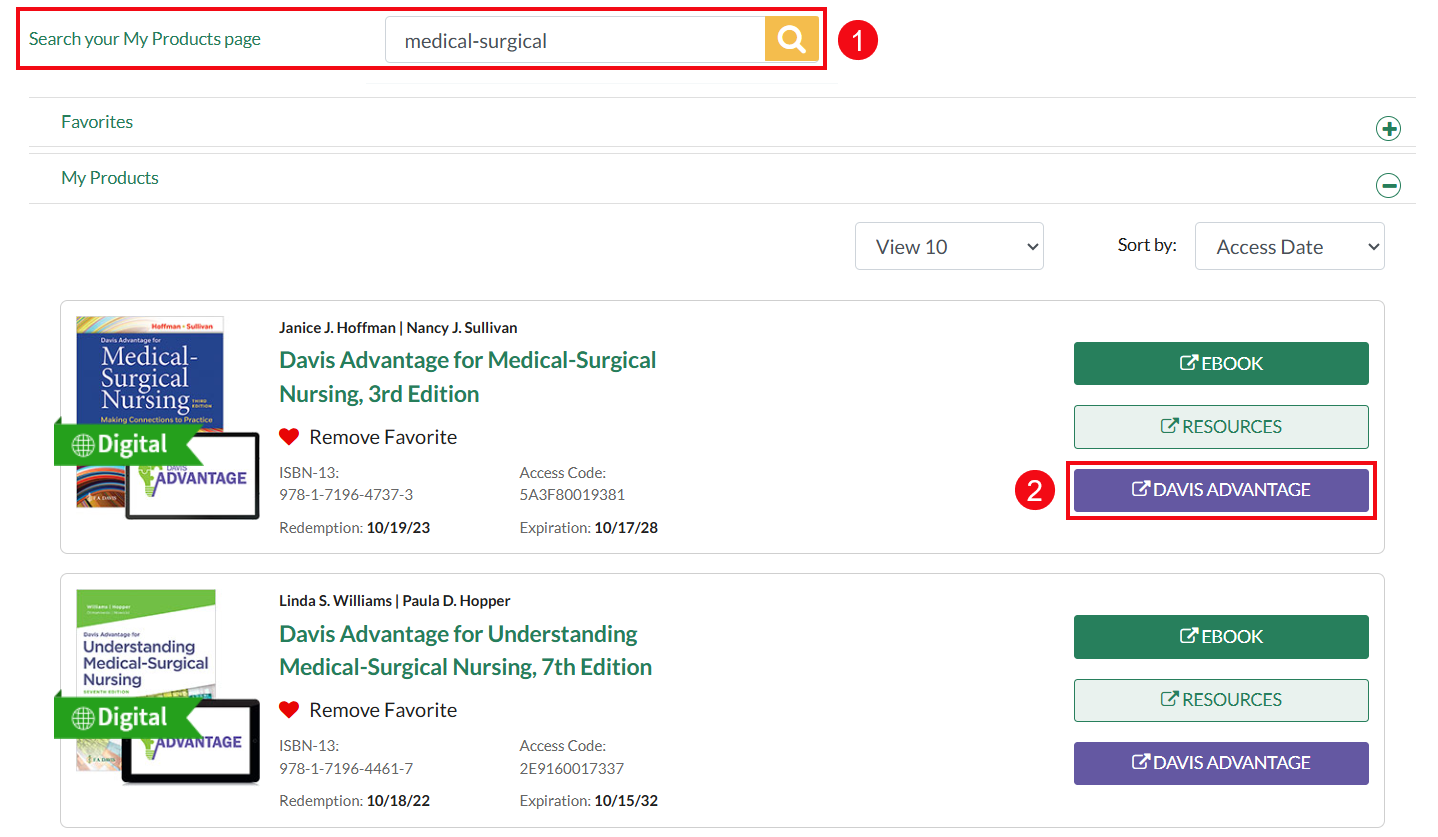Click the magnifying glass search button

pyautogui.click(x=791, y=40)
